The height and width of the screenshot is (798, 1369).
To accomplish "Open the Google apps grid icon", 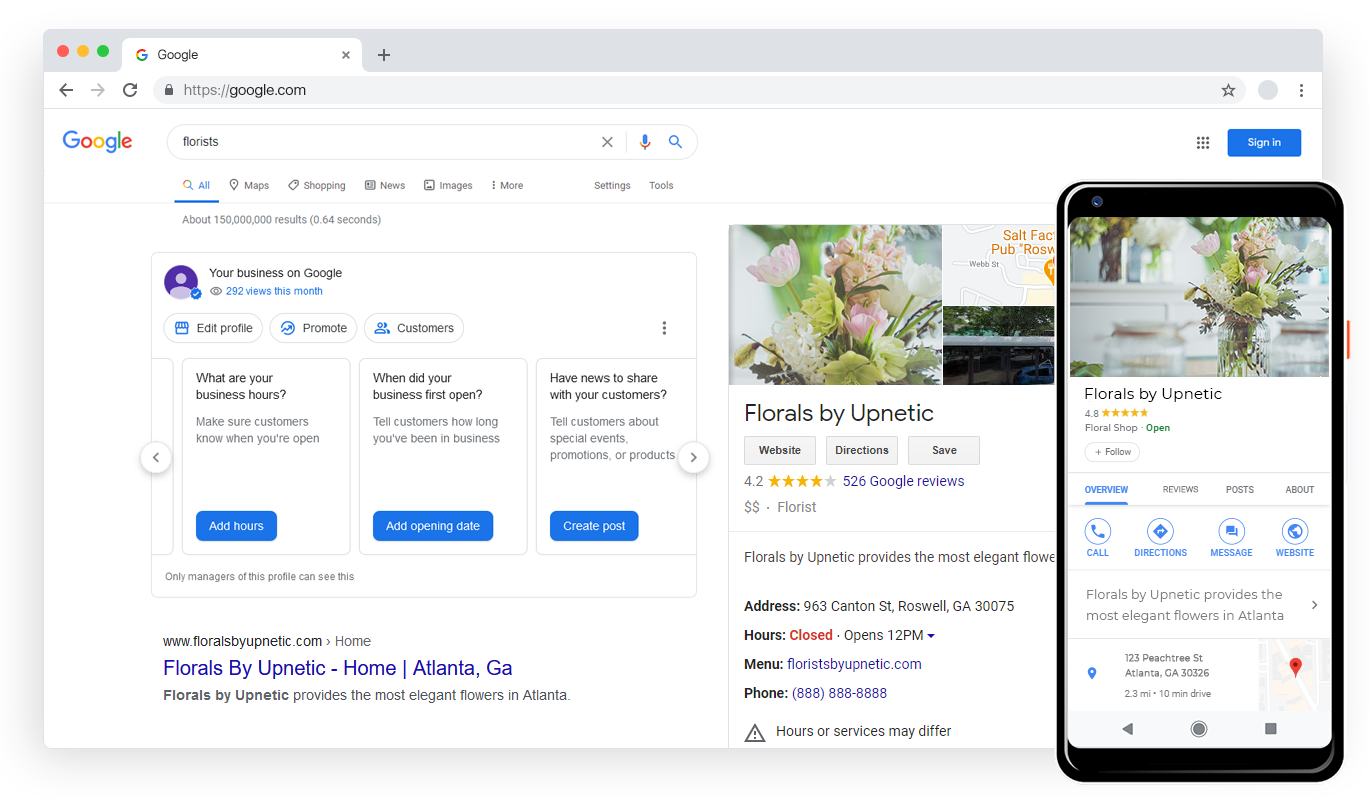I will click(x=1203, y=143).
